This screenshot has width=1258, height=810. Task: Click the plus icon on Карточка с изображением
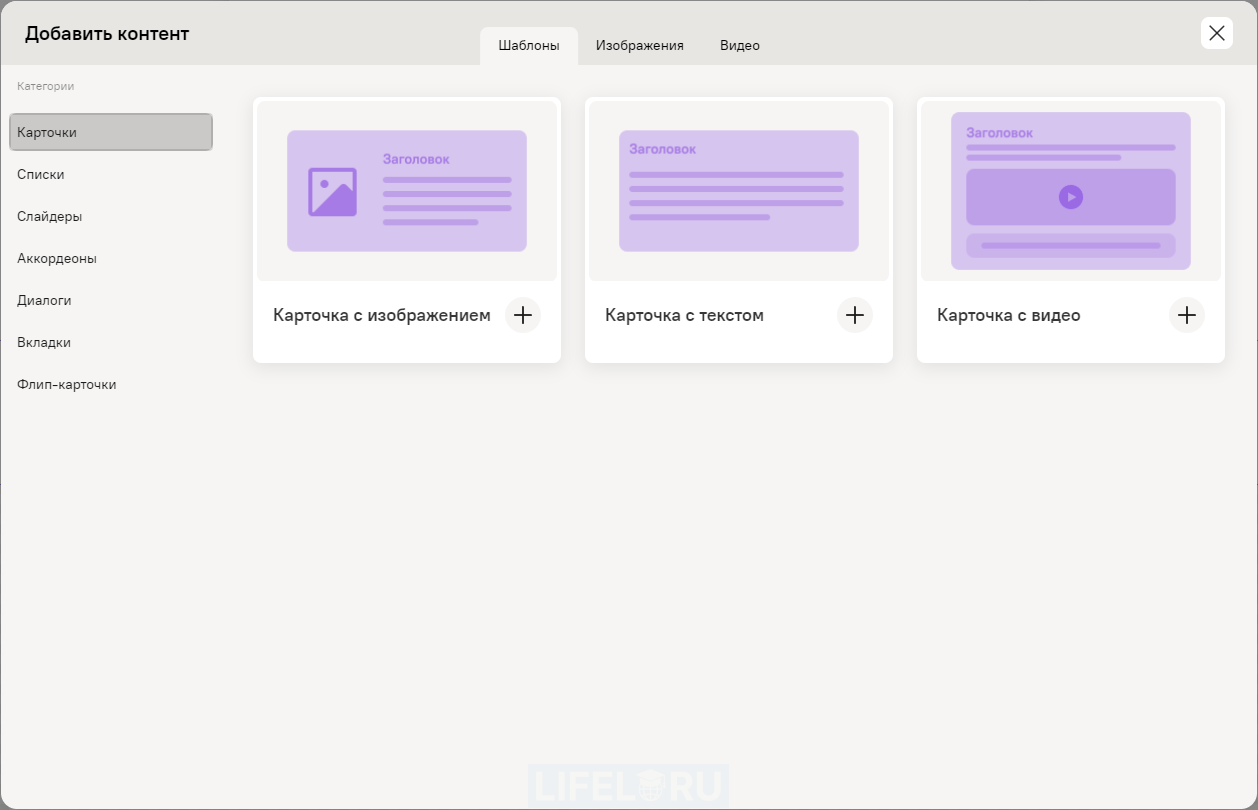pyautogui.click(x=522, y=315)
